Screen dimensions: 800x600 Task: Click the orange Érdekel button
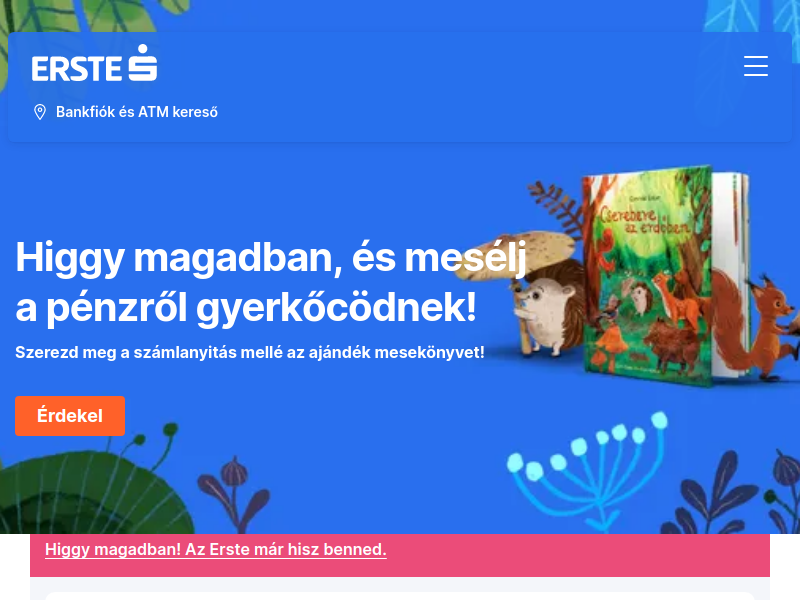(x=70, y=416)
